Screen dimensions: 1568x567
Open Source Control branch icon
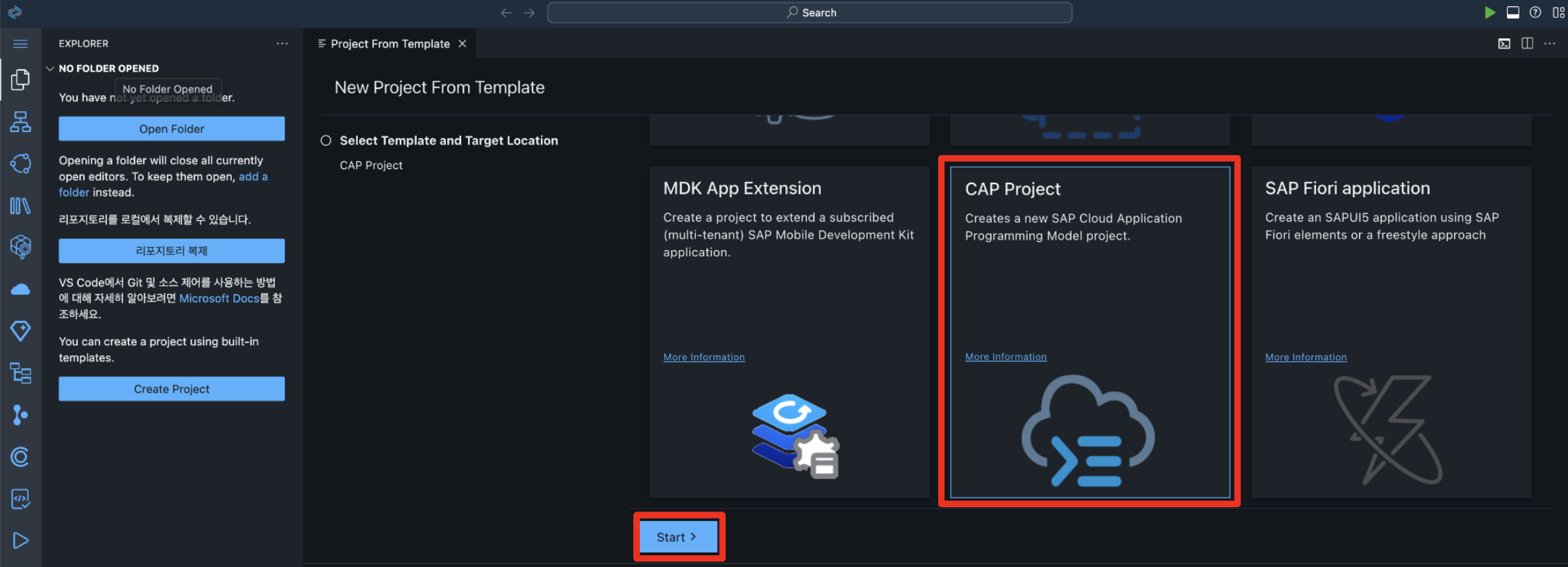click(x=20, y=415)
